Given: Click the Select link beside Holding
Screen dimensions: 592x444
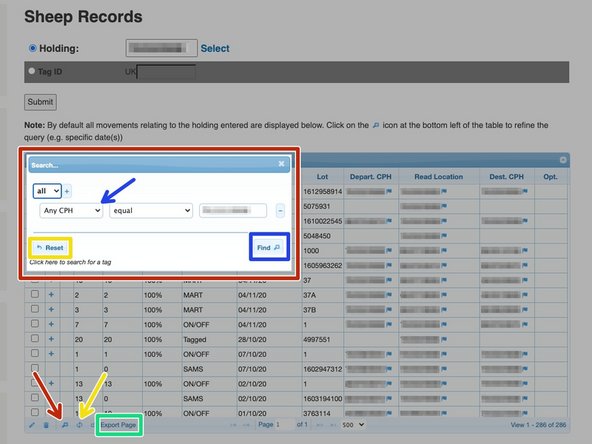Looking at the screenshot, I should (215, 48).
